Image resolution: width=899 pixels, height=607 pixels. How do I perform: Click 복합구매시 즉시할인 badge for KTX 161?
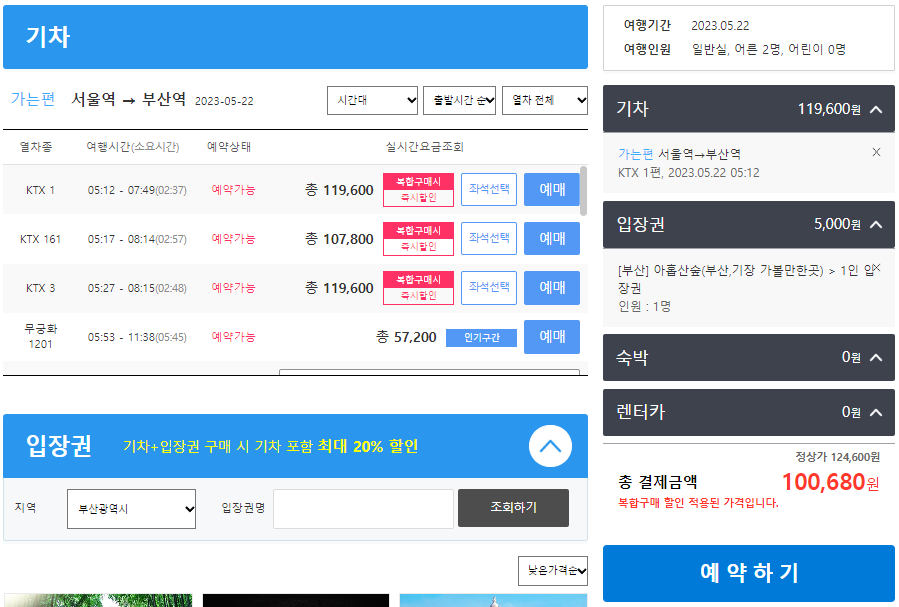(x=419, y=238)
